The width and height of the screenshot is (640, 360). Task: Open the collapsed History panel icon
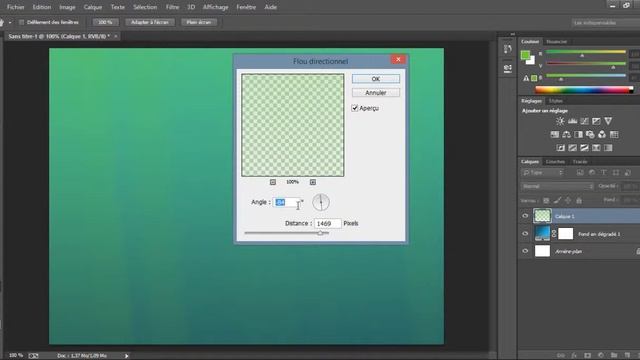507,49
